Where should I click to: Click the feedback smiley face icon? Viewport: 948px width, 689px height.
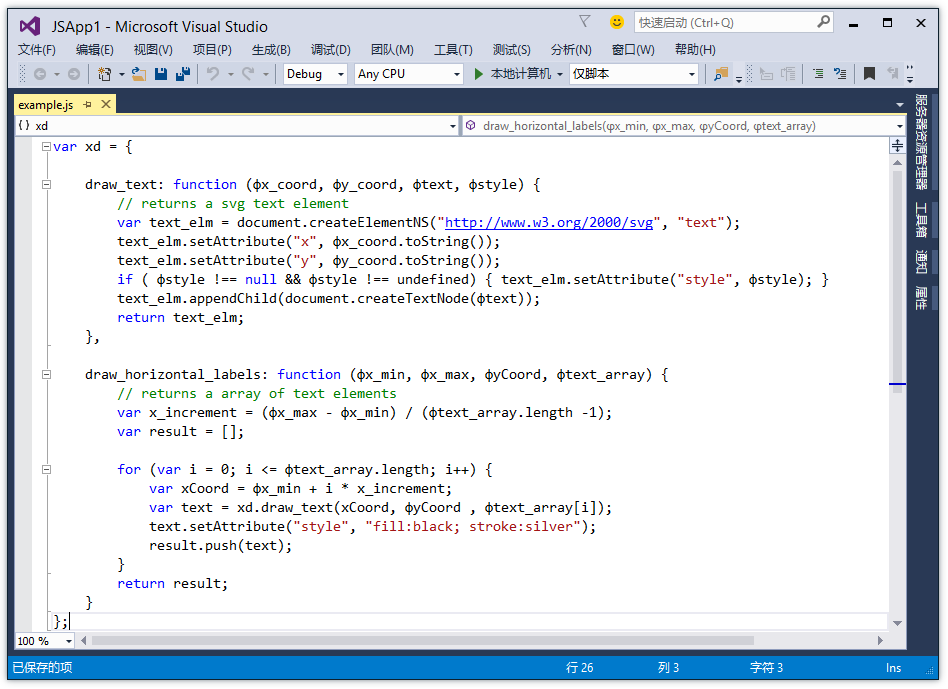click(x=617, y=22)
